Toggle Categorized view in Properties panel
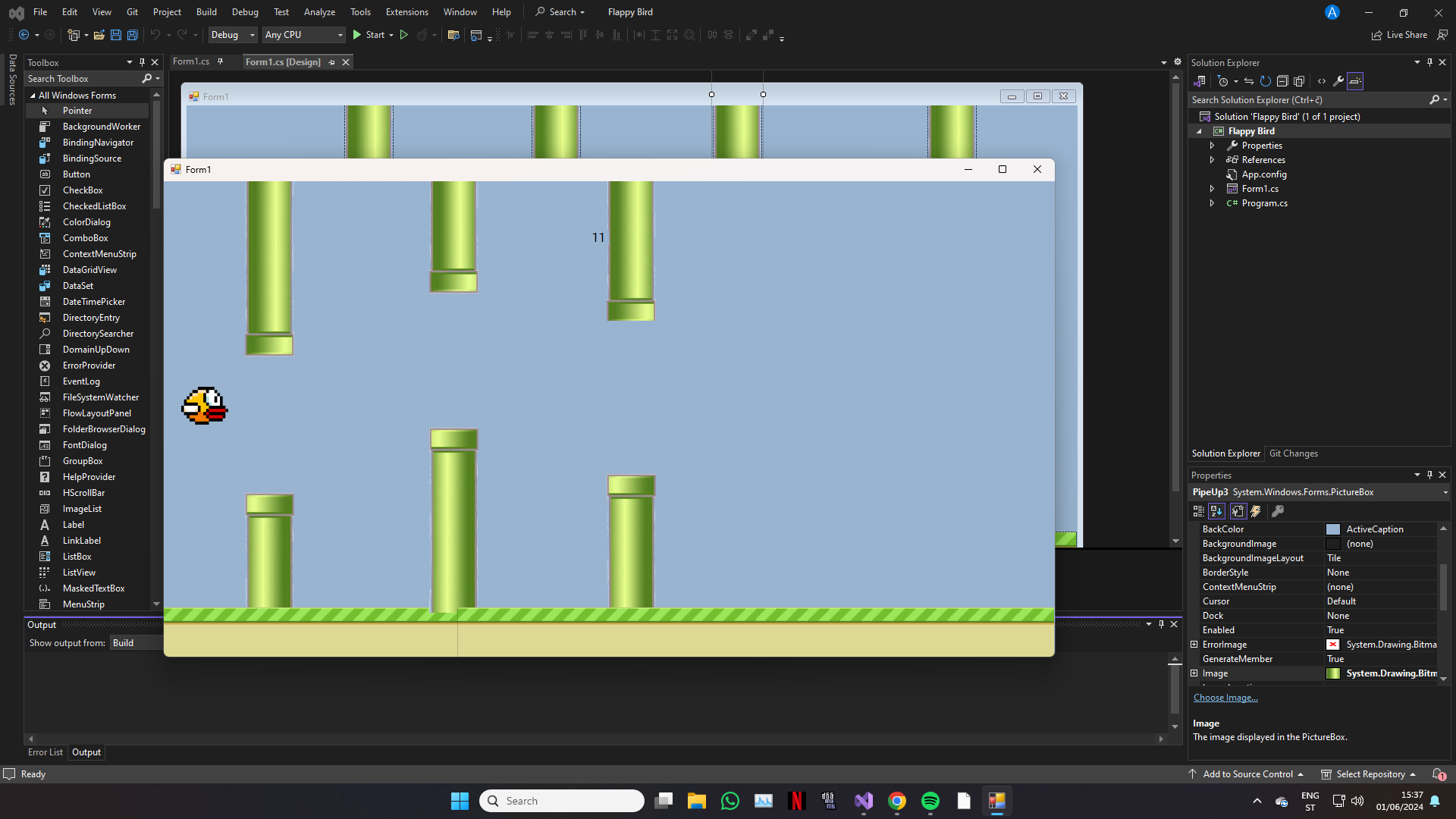This screenshot has height=819, width=1456. [1198, 512]
